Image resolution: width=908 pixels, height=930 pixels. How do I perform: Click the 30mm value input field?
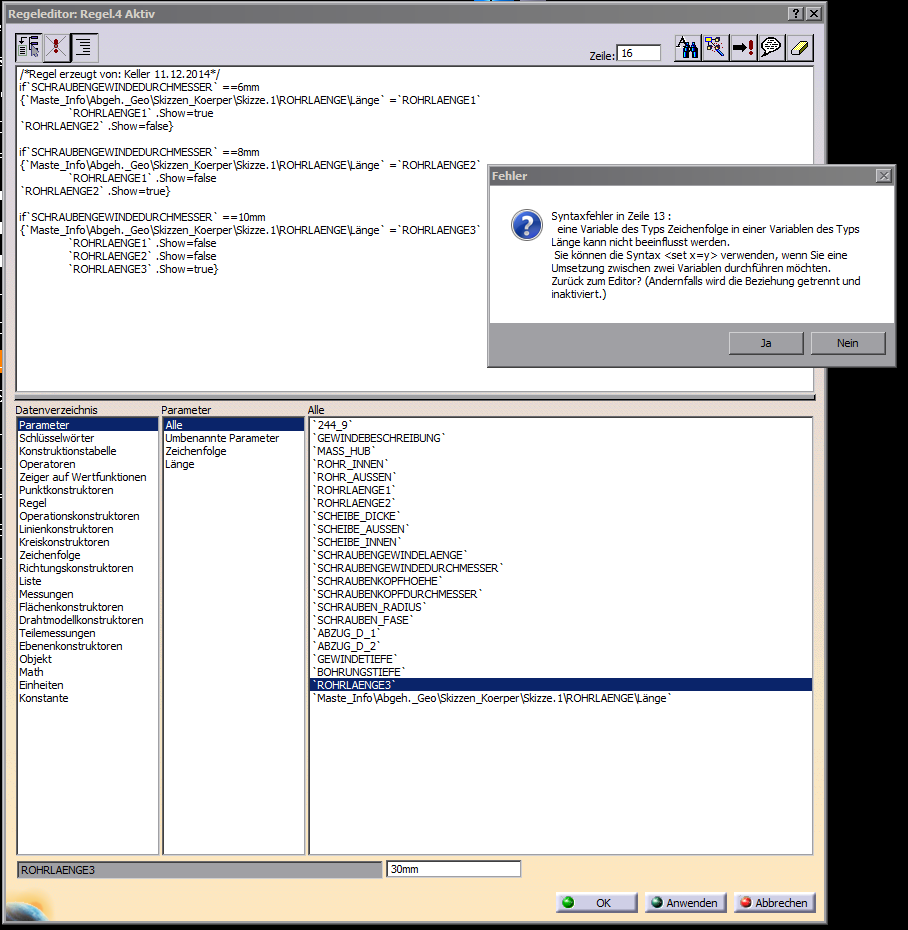coord(454,869)
